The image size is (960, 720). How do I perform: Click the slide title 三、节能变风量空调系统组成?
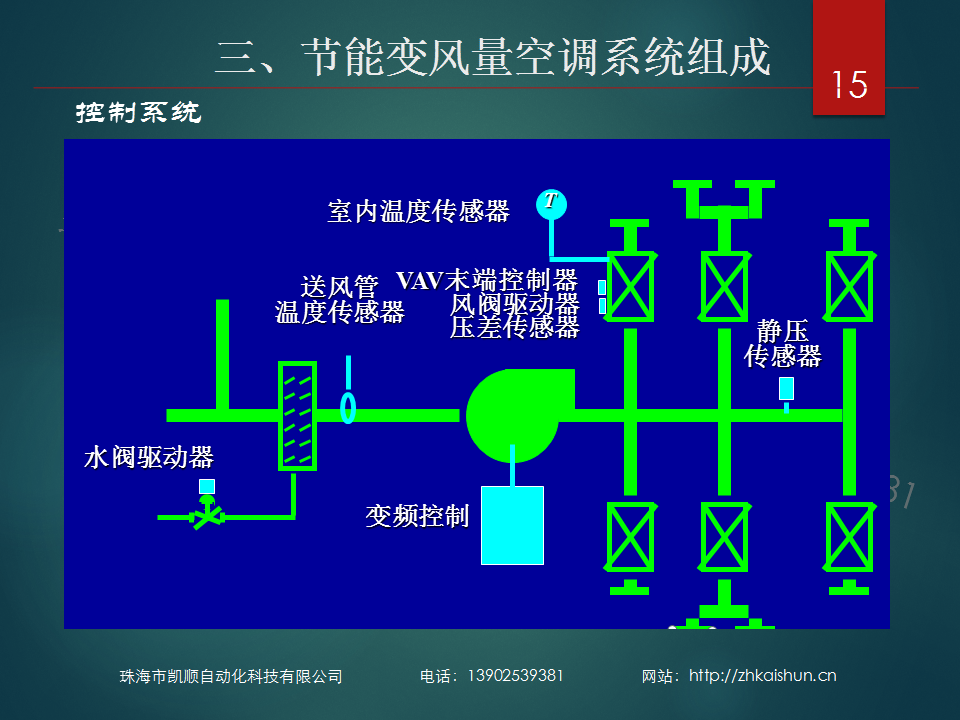click(493, 57)
